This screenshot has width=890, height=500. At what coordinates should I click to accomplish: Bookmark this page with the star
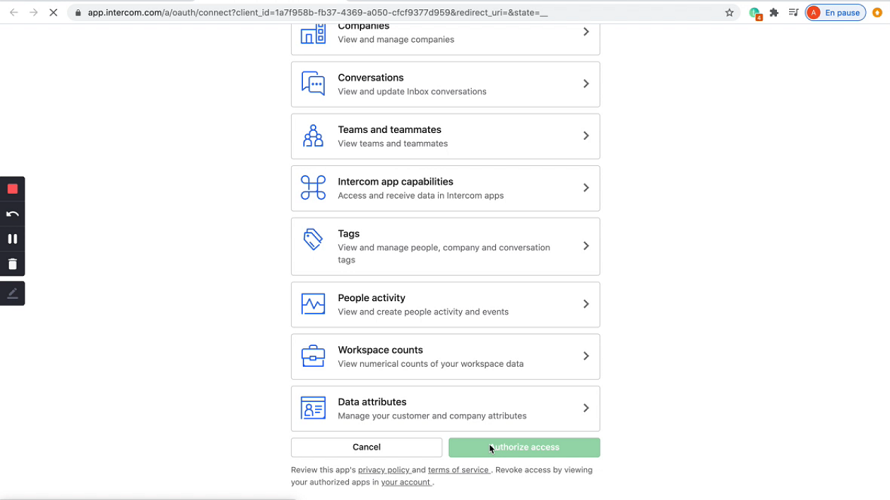pos(729,12)
